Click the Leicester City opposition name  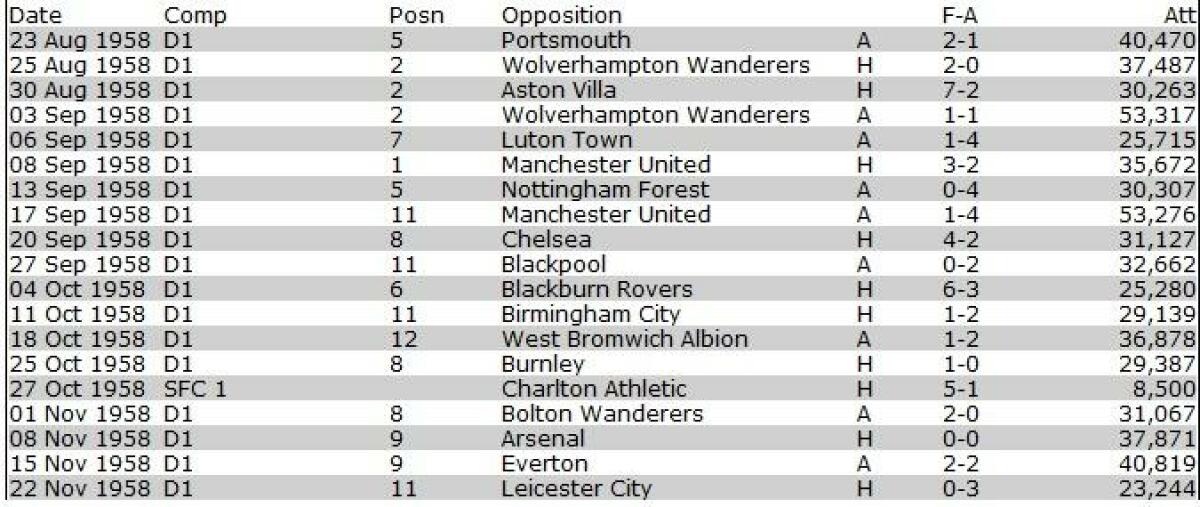[x=577, y=489]
